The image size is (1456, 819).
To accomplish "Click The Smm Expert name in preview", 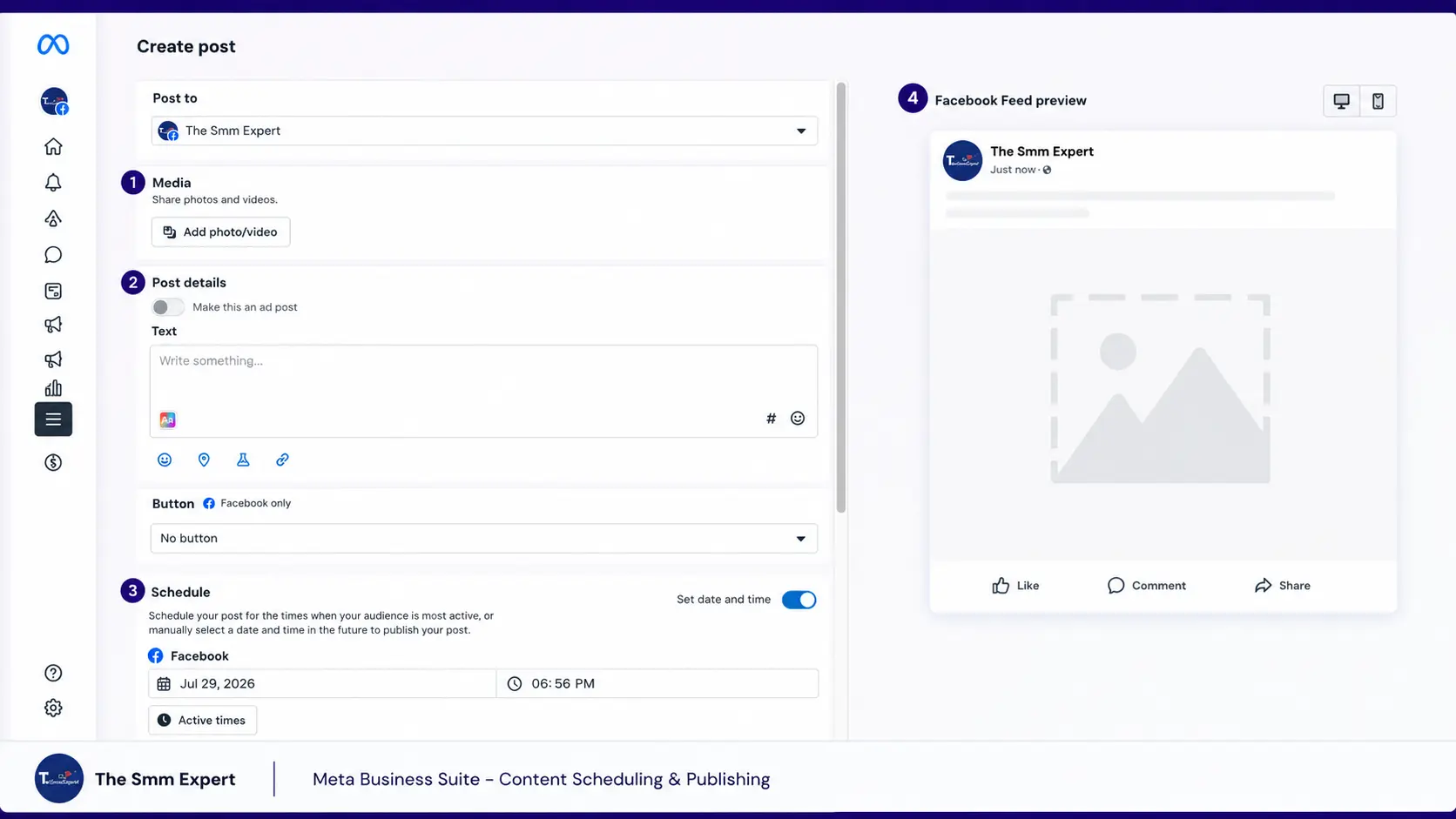I will 1041,151.
